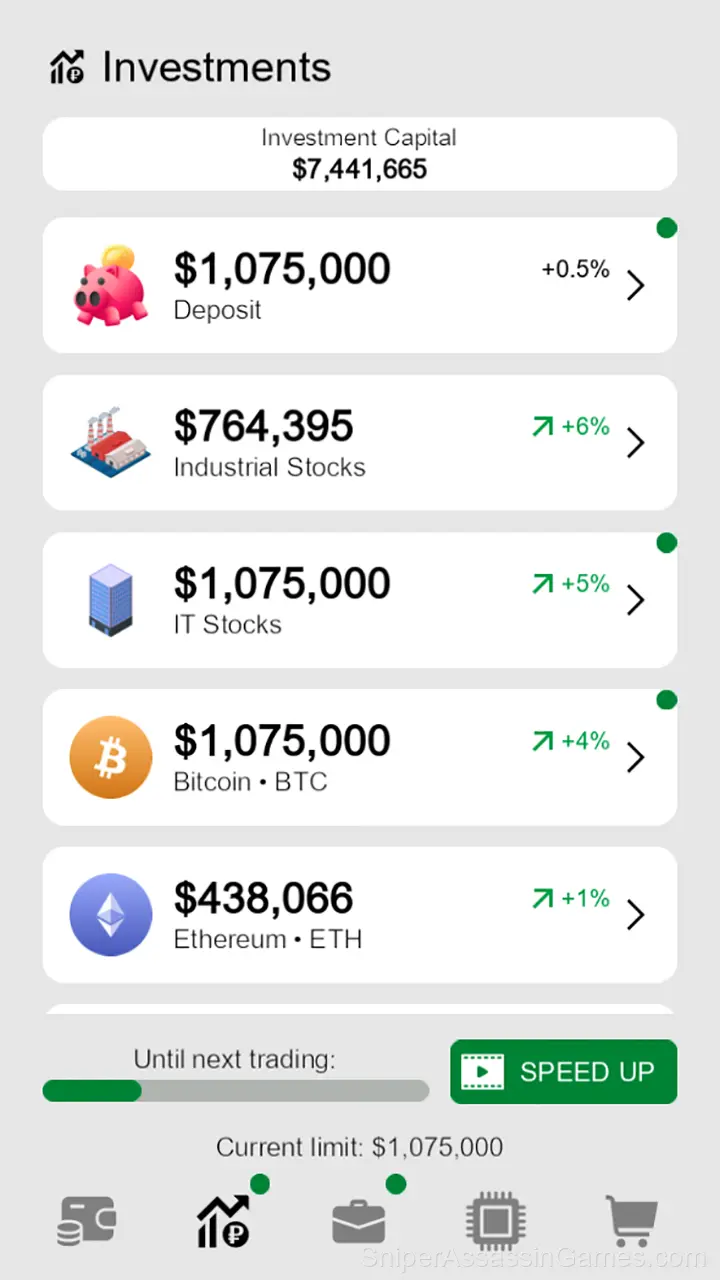Select the Investments chart tab in bottom bar
This screenshot has height=1280, width=720.
[x=223, y=1221]
